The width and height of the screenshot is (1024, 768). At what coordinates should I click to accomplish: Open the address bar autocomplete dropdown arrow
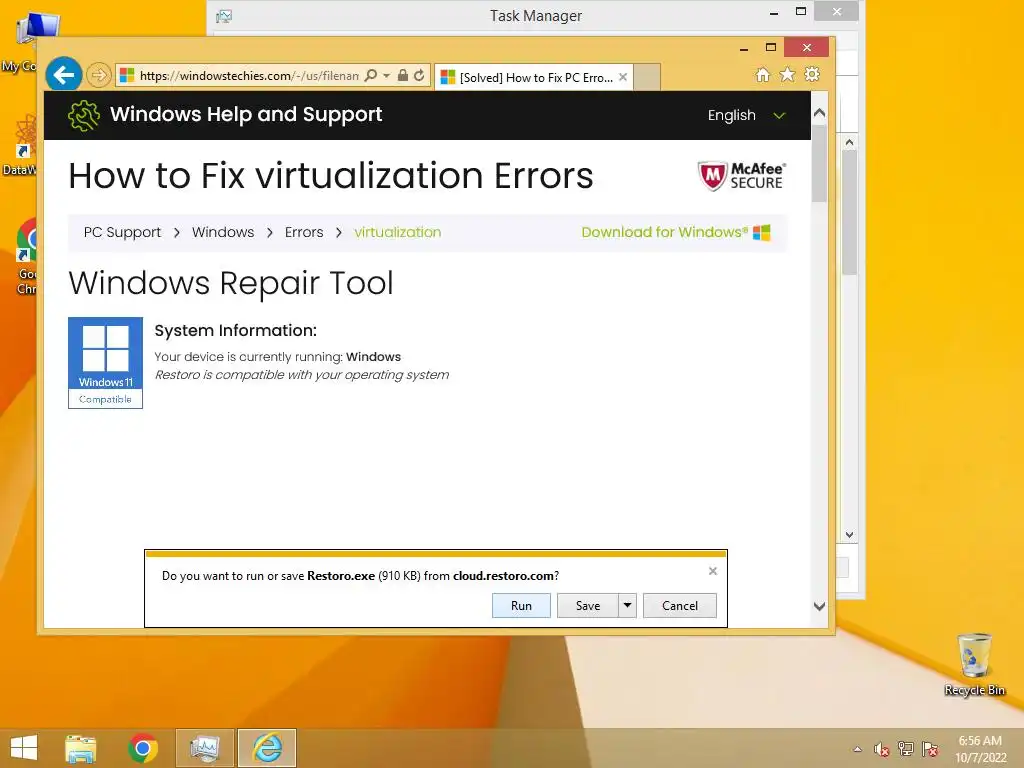click(387, 76)
